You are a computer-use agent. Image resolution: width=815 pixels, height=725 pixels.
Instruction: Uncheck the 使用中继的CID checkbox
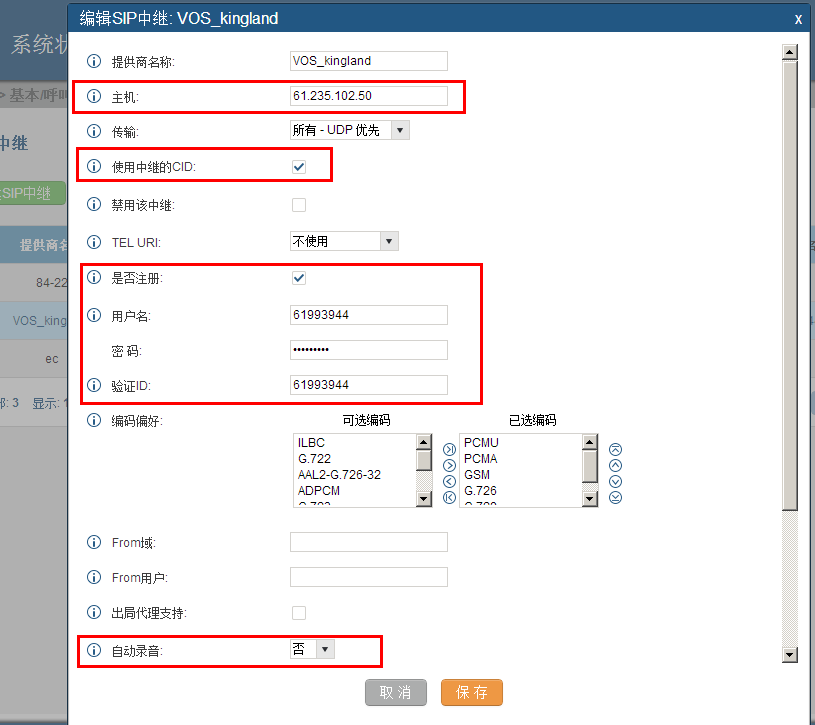(299, 167)
